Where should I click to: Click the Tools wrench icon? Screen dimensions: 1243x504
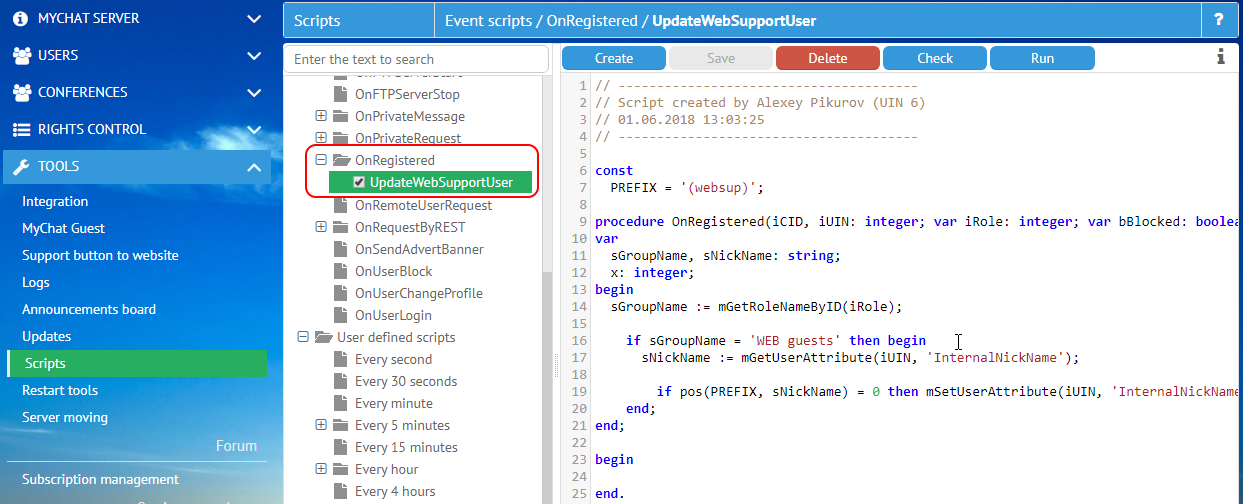(x=21, y=167)
